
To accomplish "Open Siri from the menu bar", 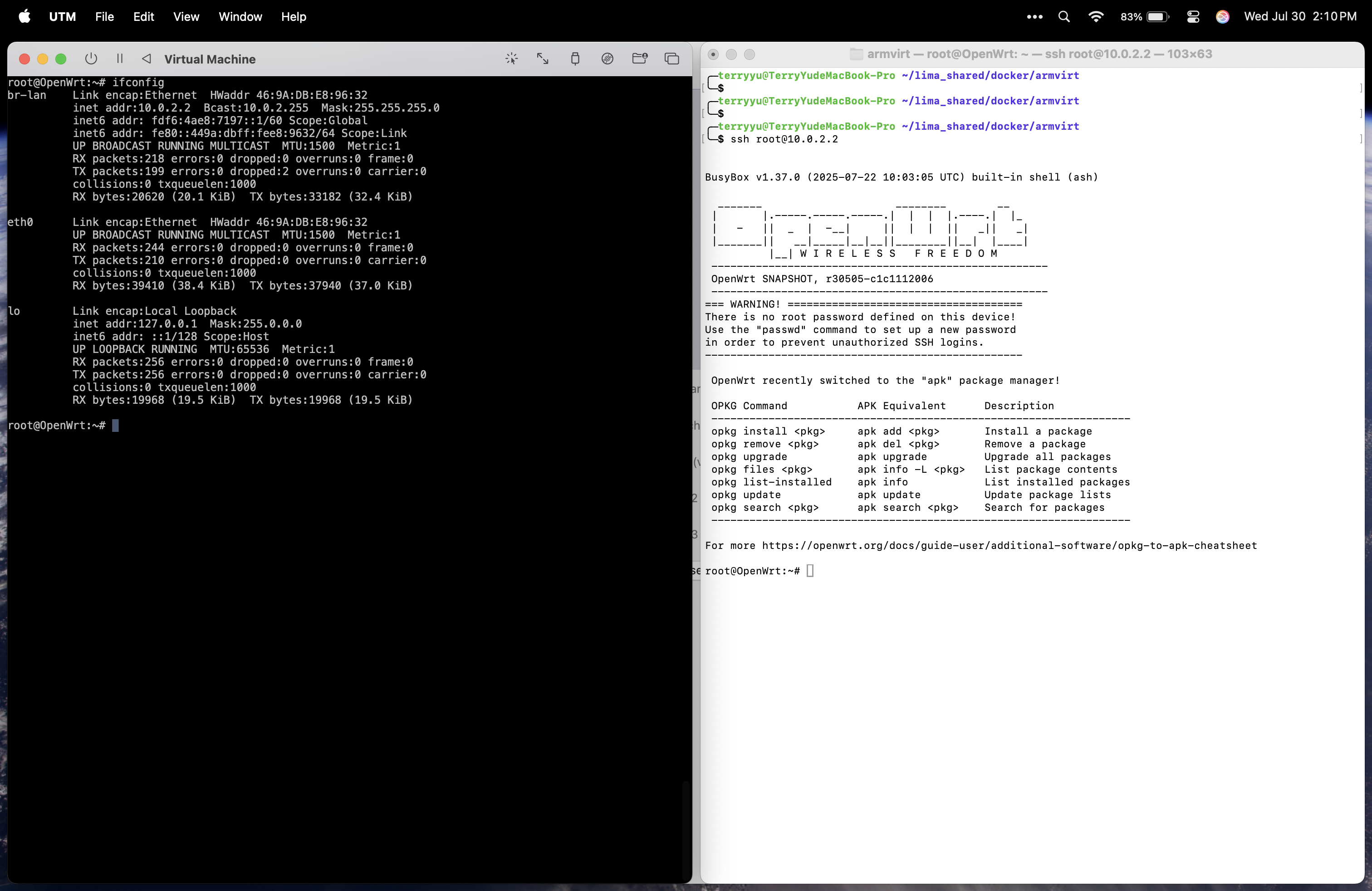I will coord(1223,17).
